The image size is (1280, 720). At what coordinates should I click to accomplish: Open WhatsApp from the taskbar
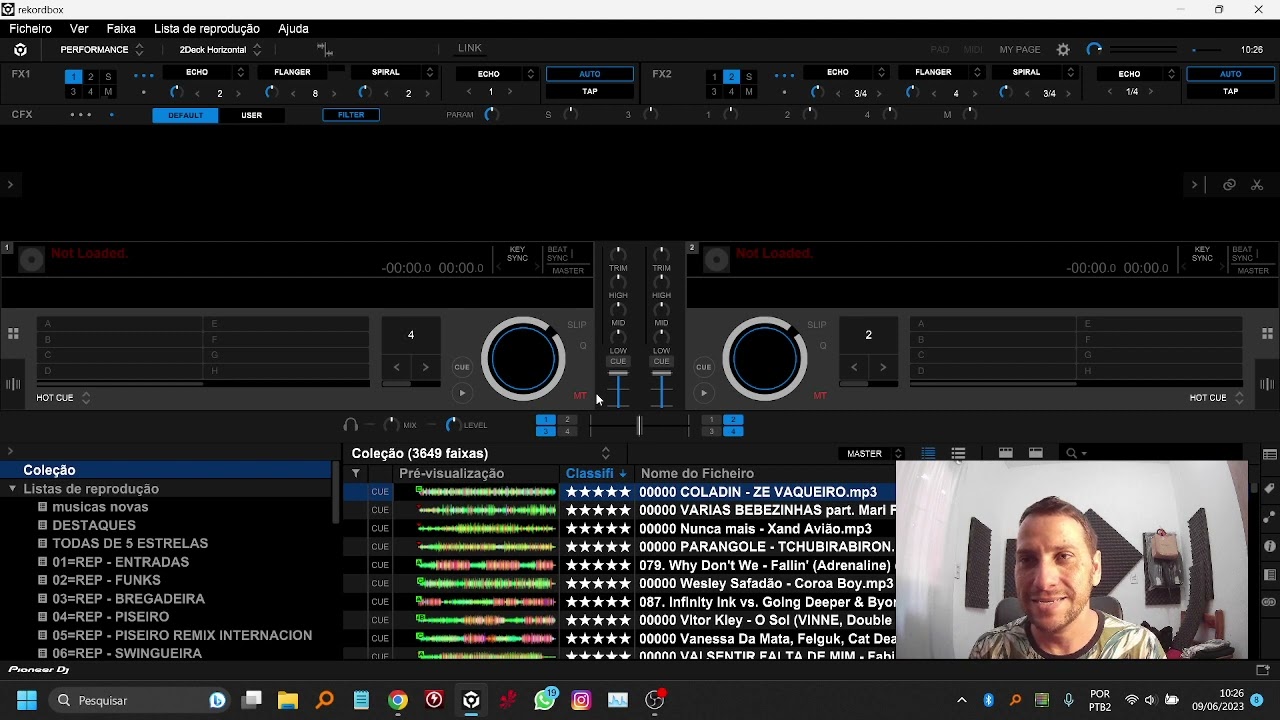(545, 700)
